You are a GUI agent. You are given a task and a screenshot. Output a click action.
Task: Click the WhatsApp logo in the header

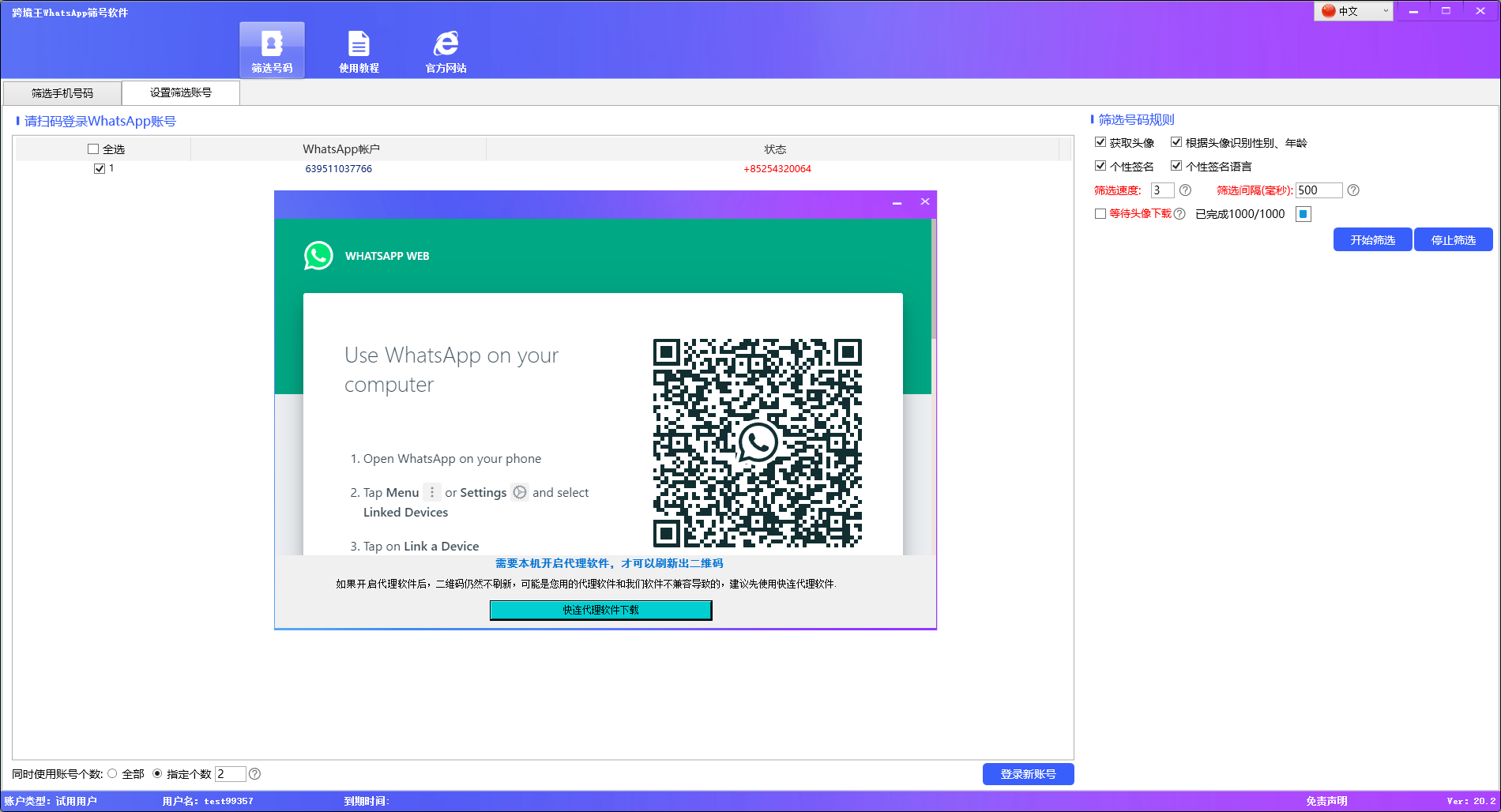(x=318, y=256)
